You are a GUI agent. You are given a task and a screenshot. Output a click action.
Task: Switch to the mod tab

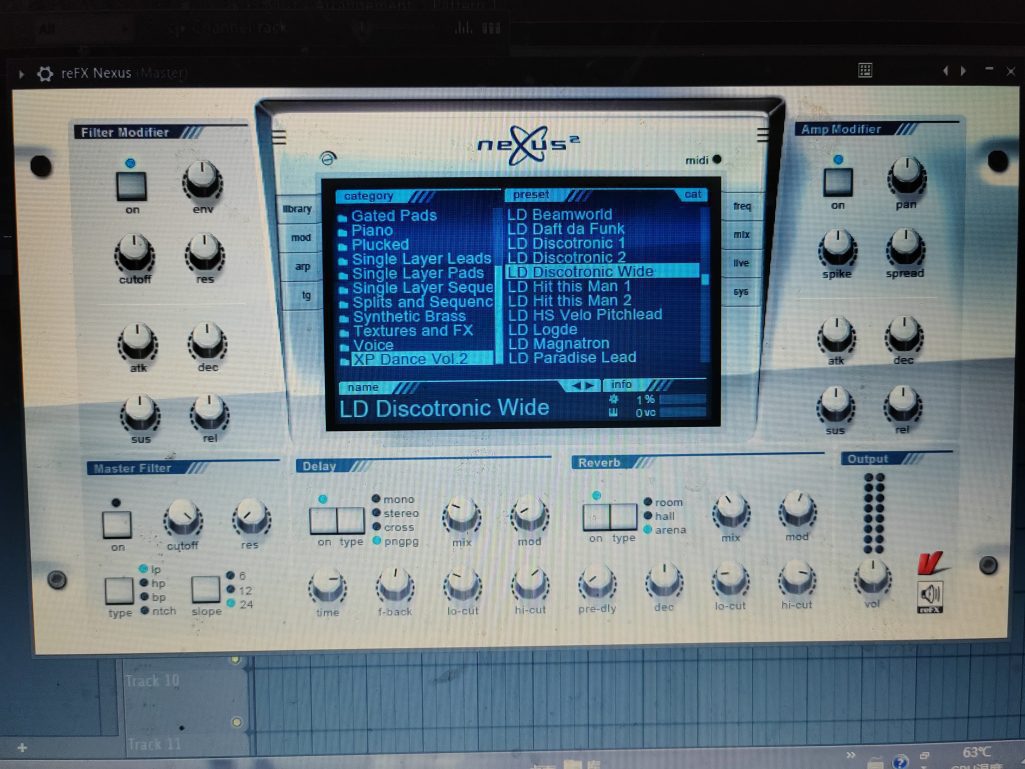[x=301, y=237]
